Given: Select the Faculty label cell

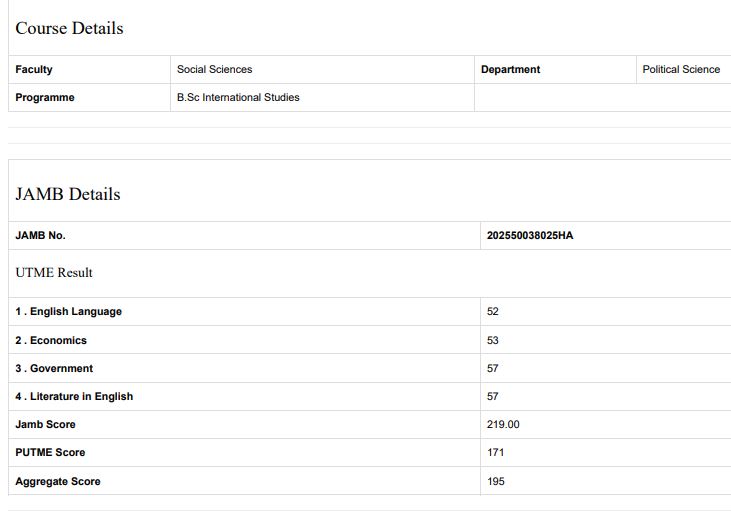Looking at the screenshot, I should tap(34, 70).
